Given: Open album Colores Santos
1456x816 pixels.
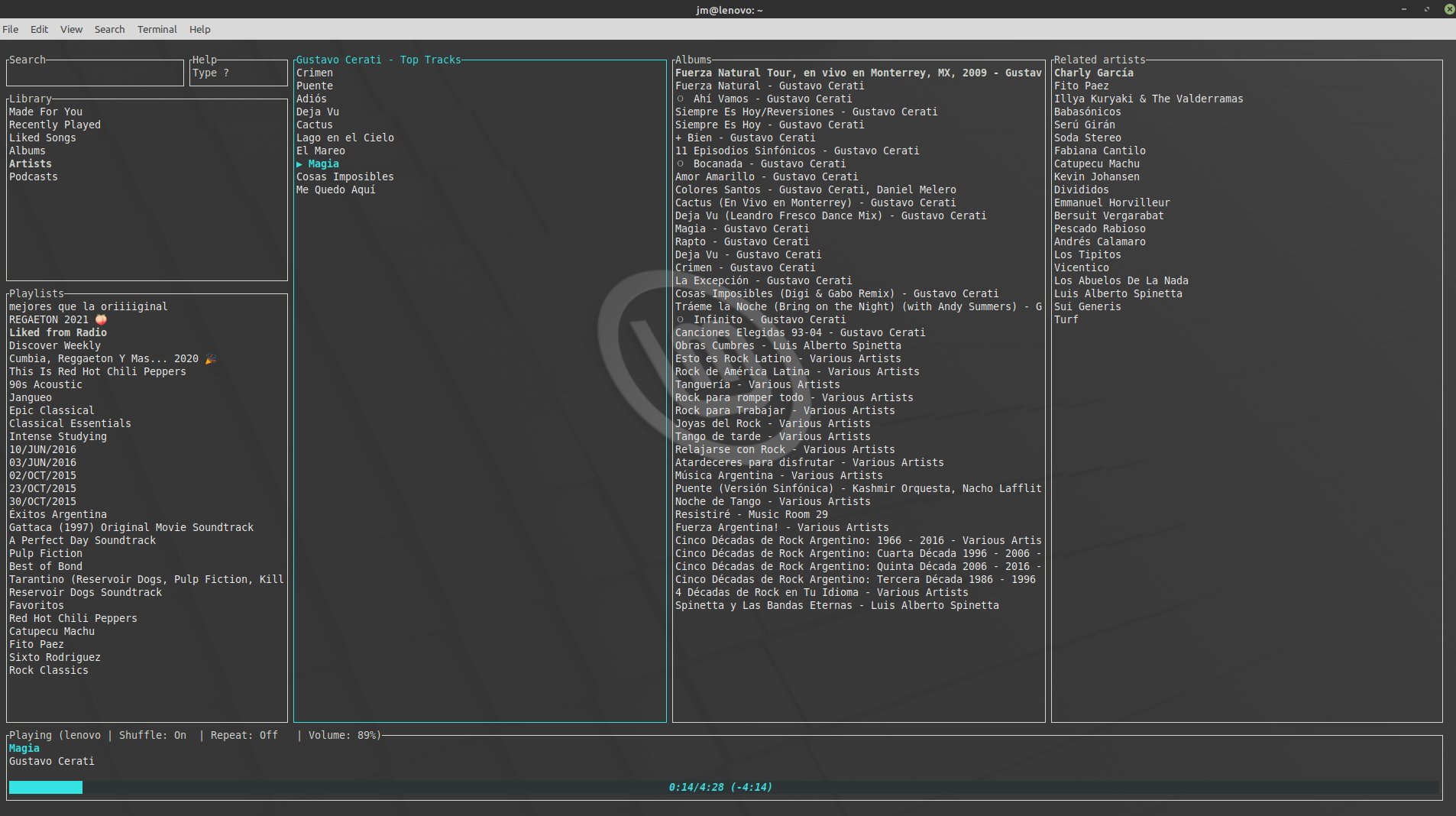Looking at the screenshot, I should [x=816, y=189].
